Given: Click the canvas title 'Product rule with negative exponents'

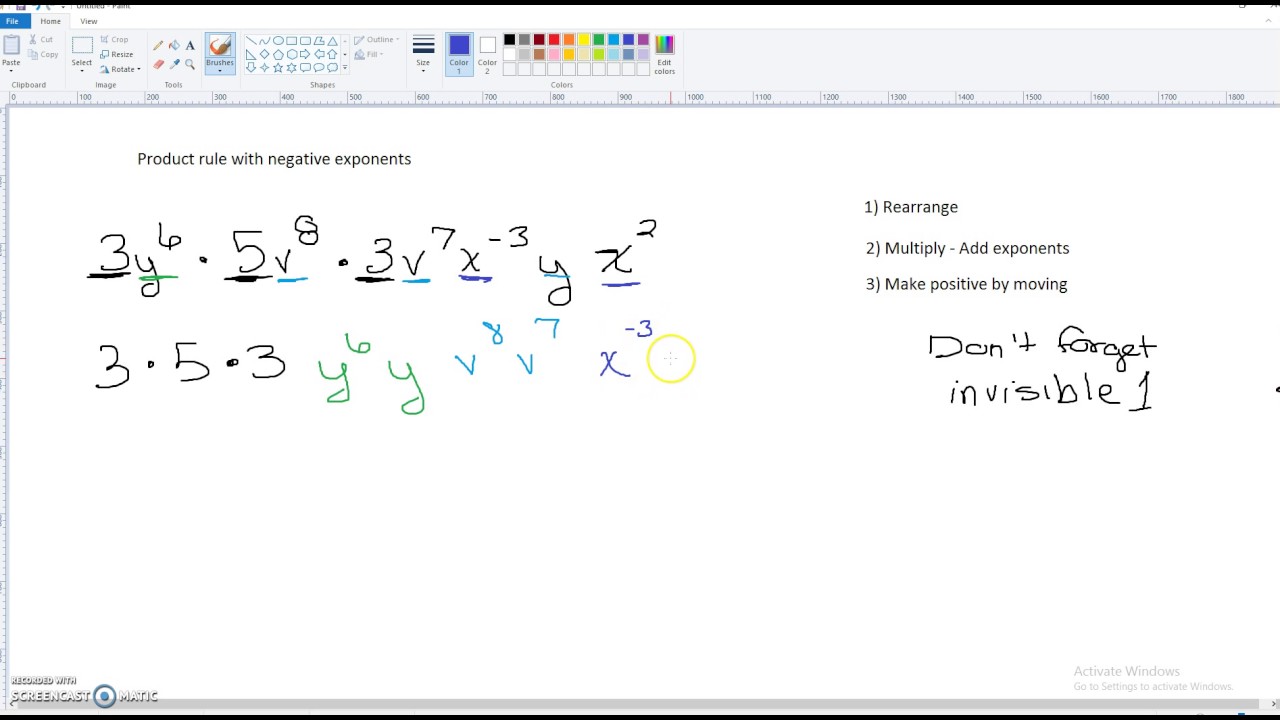Looking at the screenshot, I should pos(274,159).
